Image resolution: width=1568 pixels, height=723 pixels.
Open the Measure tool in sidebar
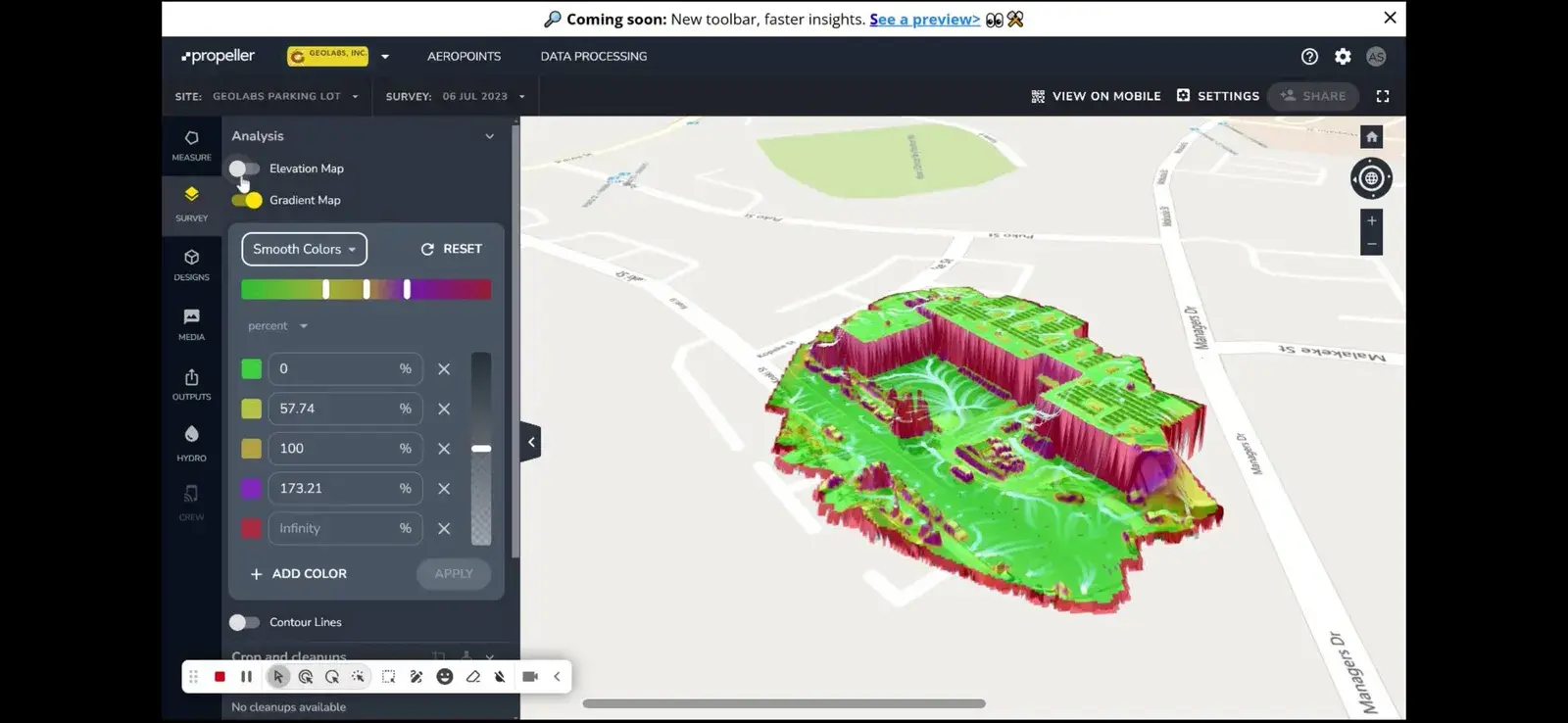[191, 145]
